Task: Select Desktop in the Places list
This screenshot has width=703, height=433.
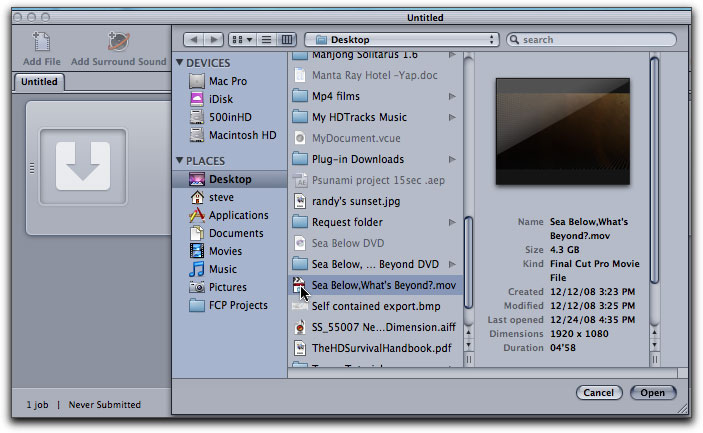Action: tap(230, 179)
